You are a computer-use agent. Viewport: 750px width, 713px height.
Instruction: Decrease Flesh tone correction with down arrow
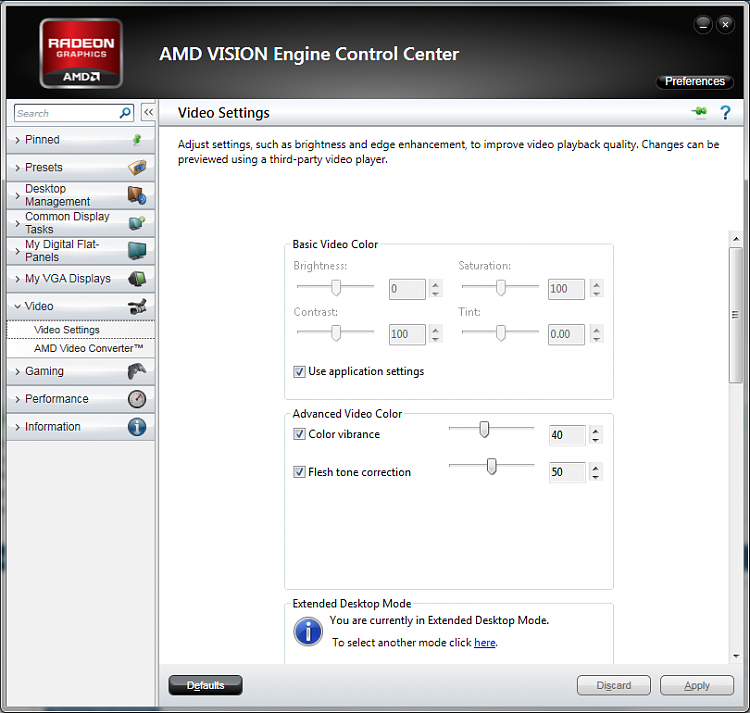[x=596, y=477]
